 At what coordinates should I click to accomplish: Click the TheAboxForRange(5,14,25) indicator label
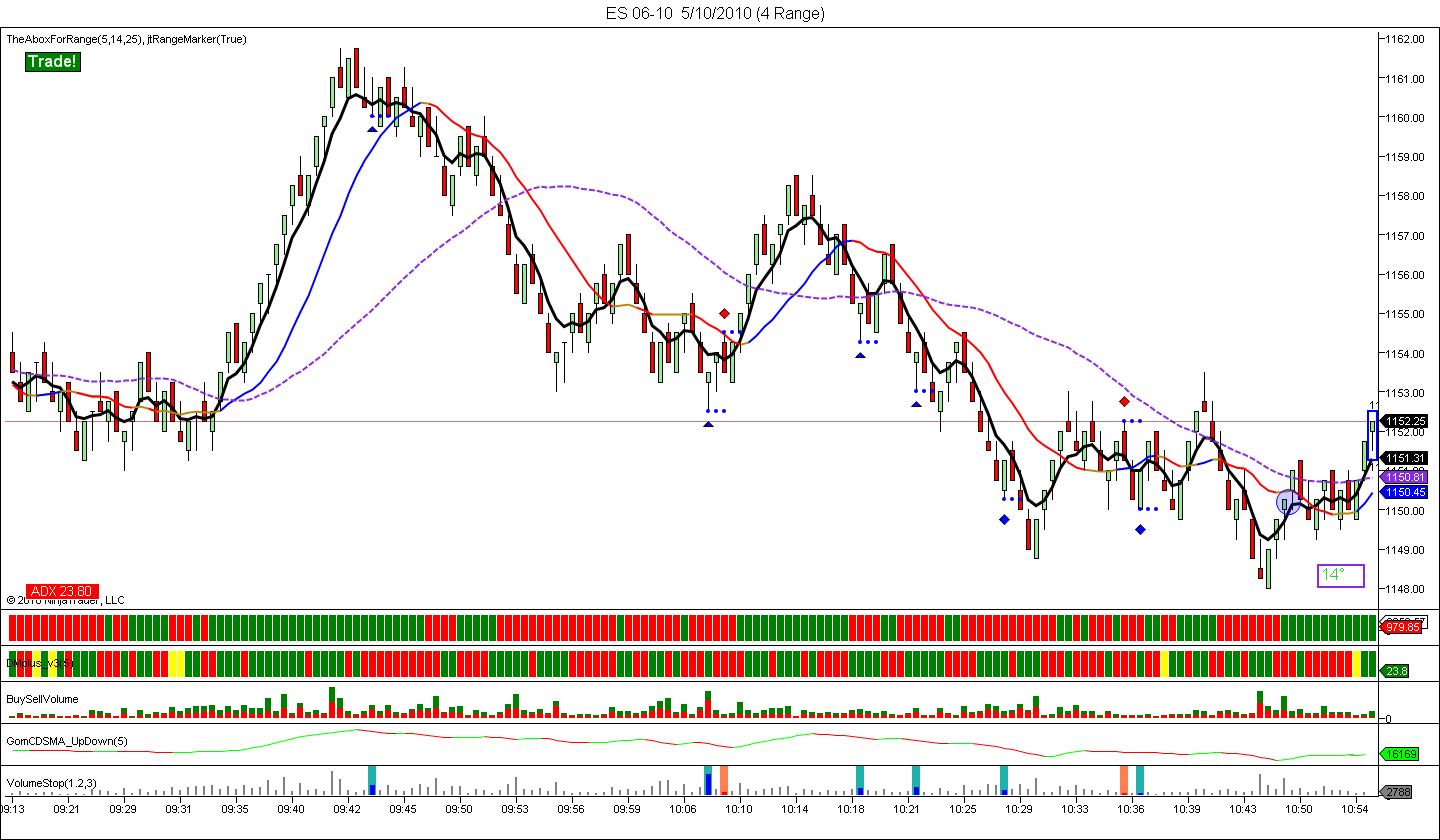point(74,39)
